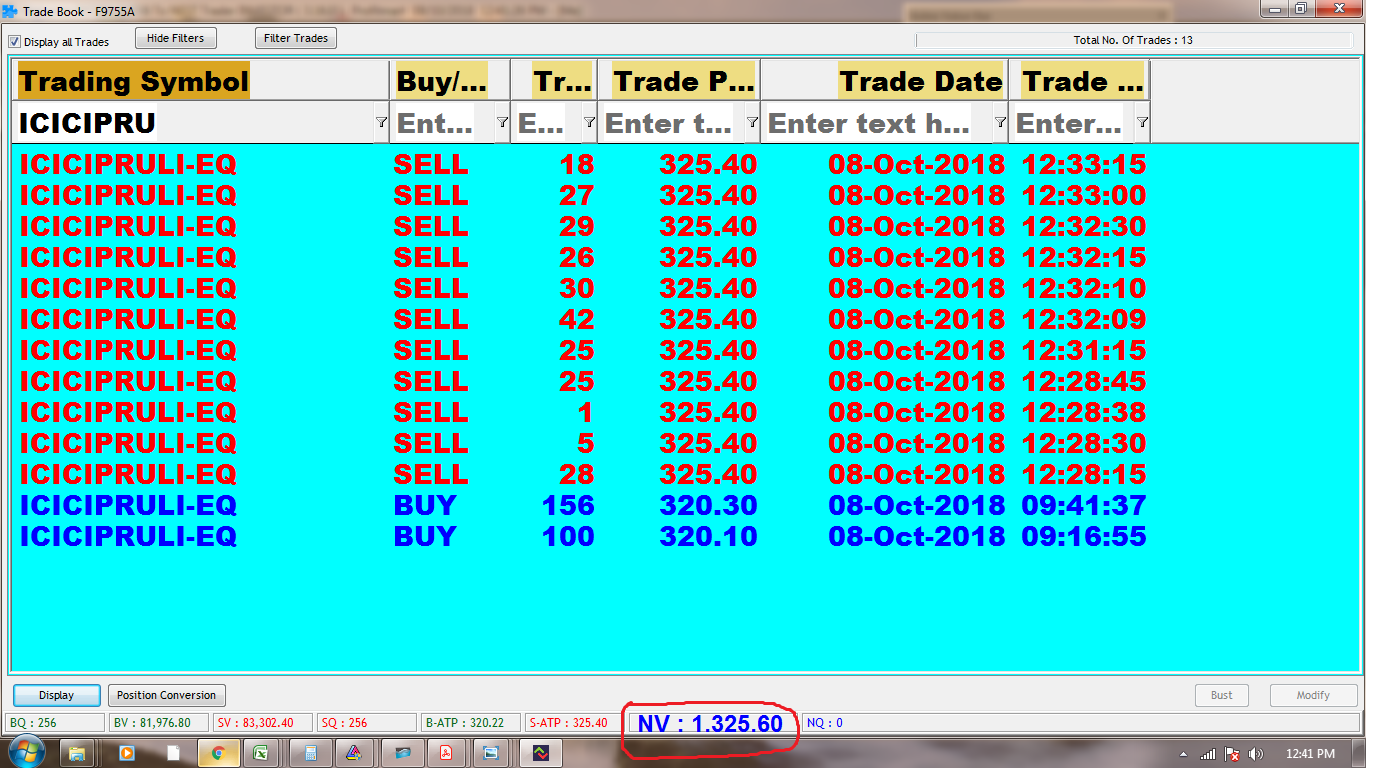Select the SELL trade at 12:28:45
Image resolution: width=1380 pixels, height=768 pixels.
pos(583,381)
